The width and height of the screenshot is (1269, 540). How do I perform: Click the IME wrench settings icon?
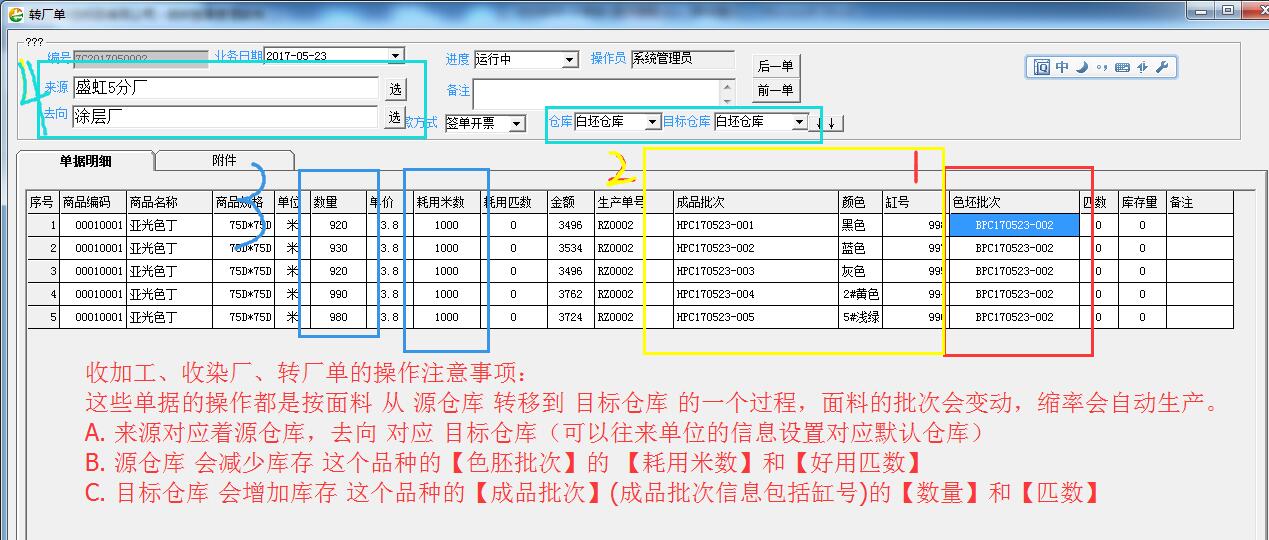pyautogui.click(x=1161, y=67)
